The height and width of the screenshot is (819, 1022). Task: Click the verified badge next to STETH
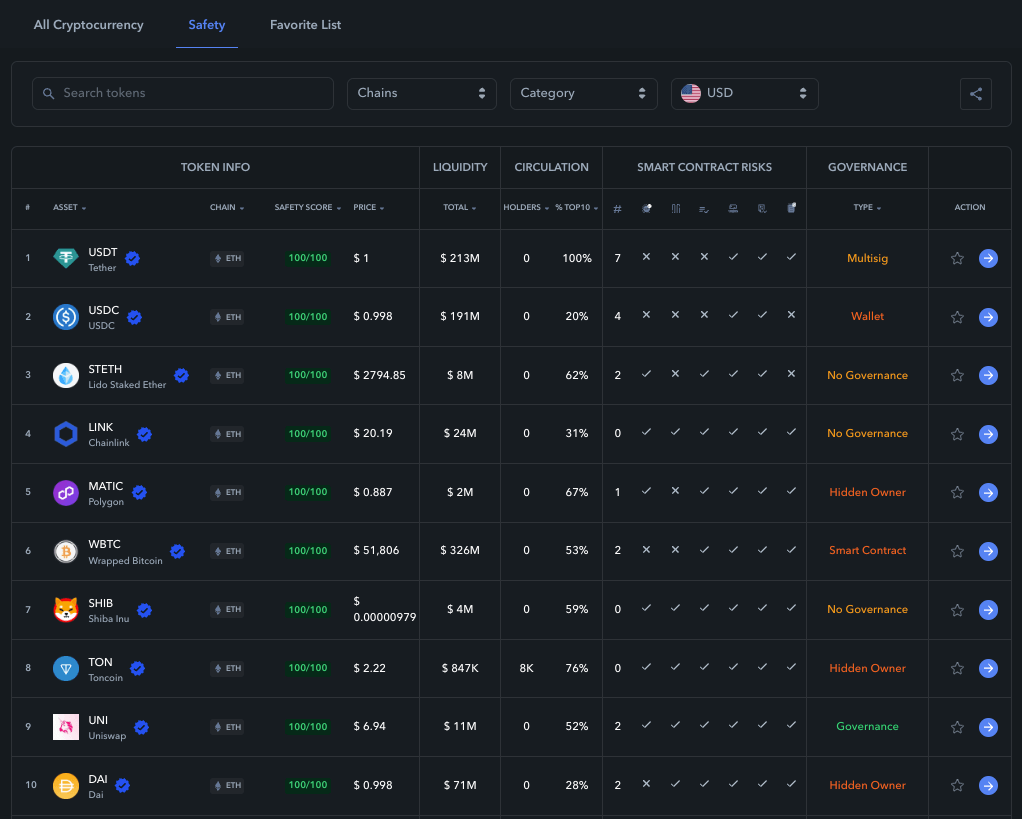(x=182, y=375)
